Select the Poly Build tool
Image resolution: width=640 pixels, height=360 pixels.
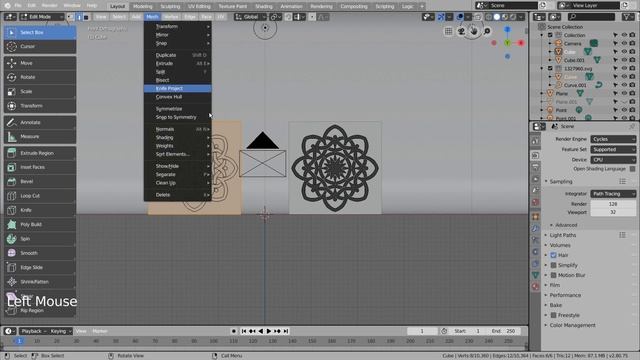click(40, 224)
